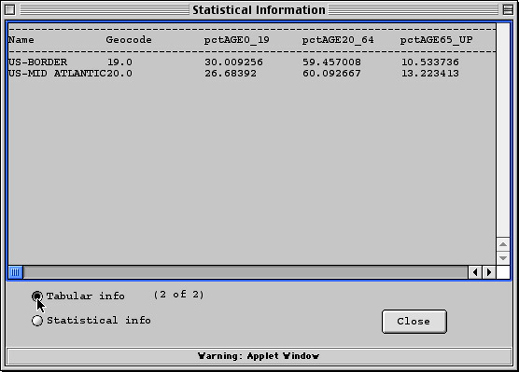Click the (2 of 2) counter text
The width and height of the screenshot is (519, 372).
(179, 295)
